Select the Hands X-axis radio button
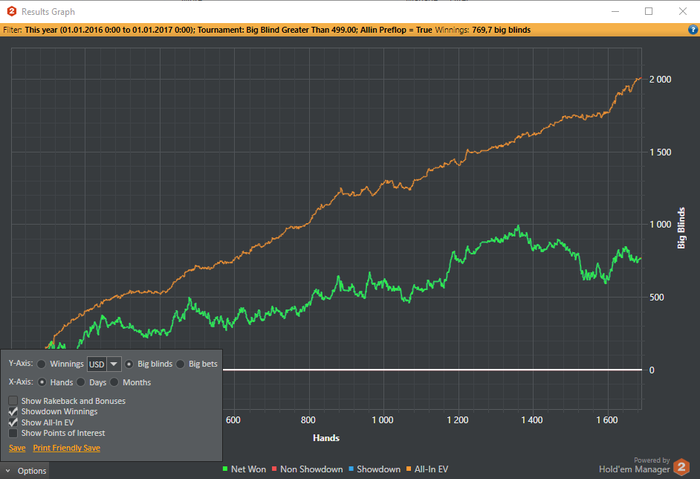This screenshot has width=700, height=479. (x=42, y=382)
